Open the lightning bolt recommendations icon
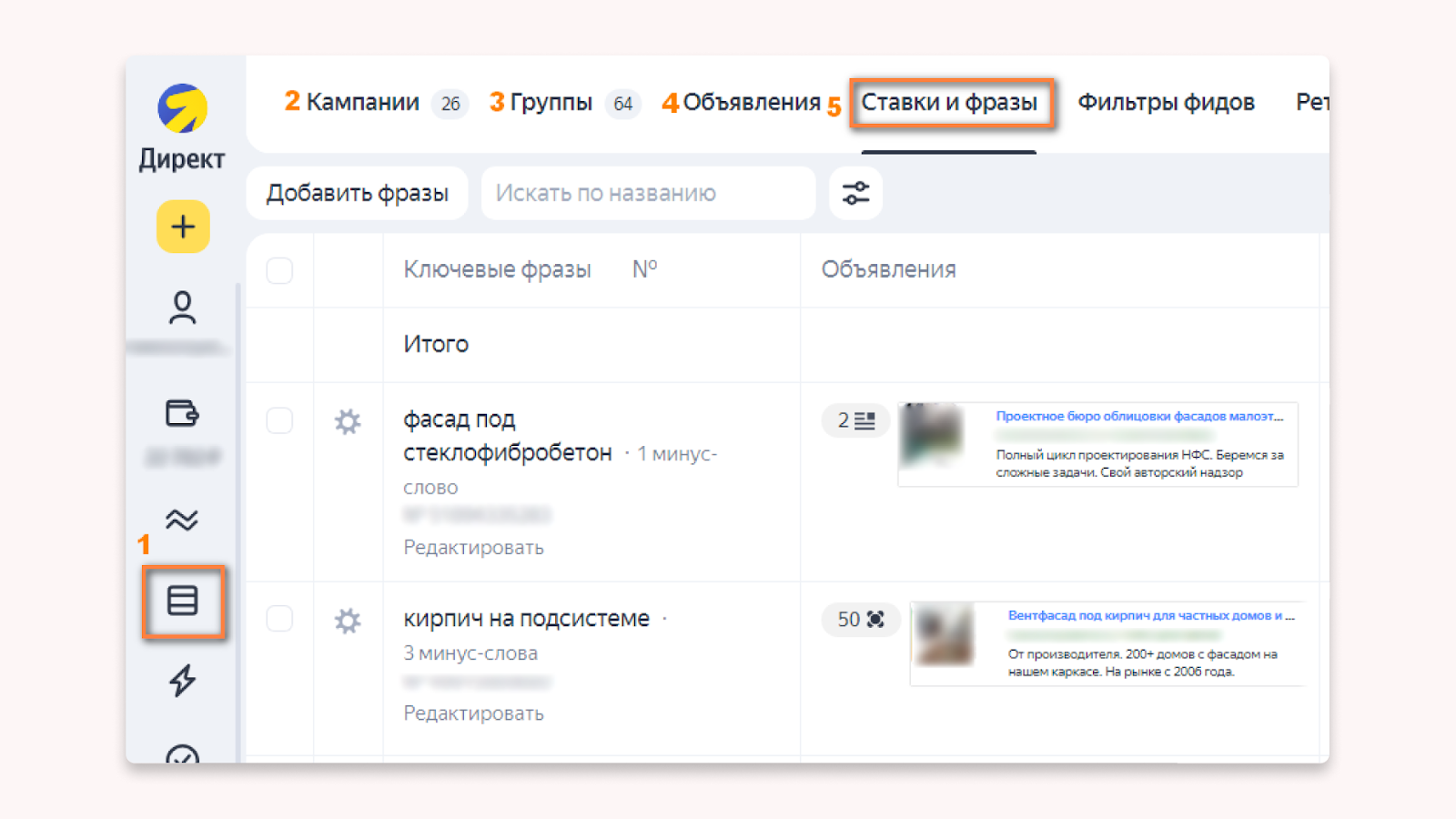This screenshot has height=819, width=1456. pos(182,680)
